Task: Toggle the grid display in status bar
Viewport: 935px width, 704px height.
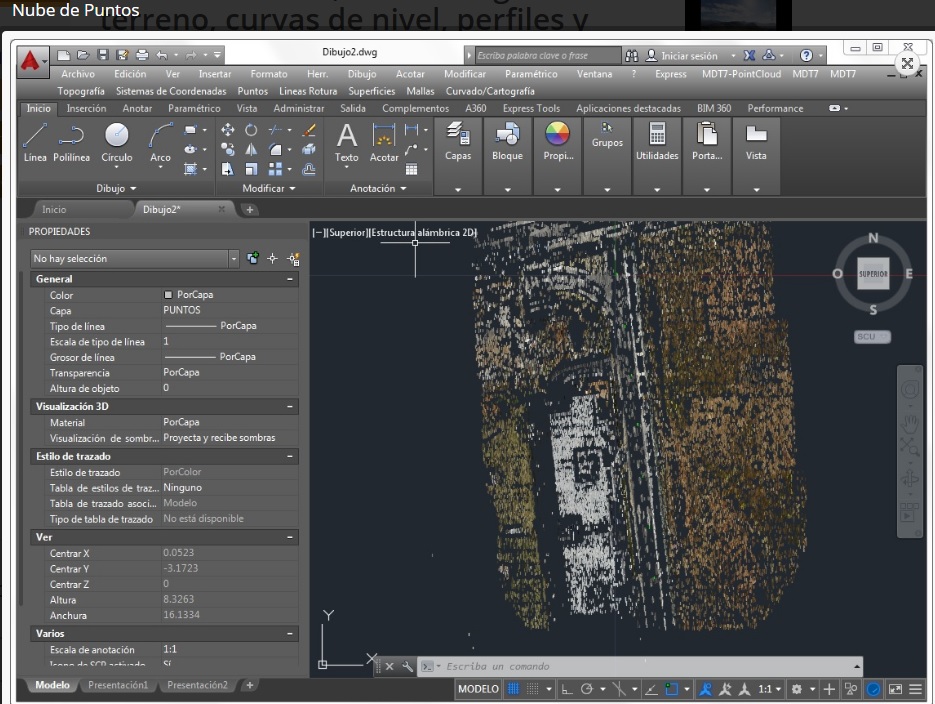Action: tap(514, 689)
